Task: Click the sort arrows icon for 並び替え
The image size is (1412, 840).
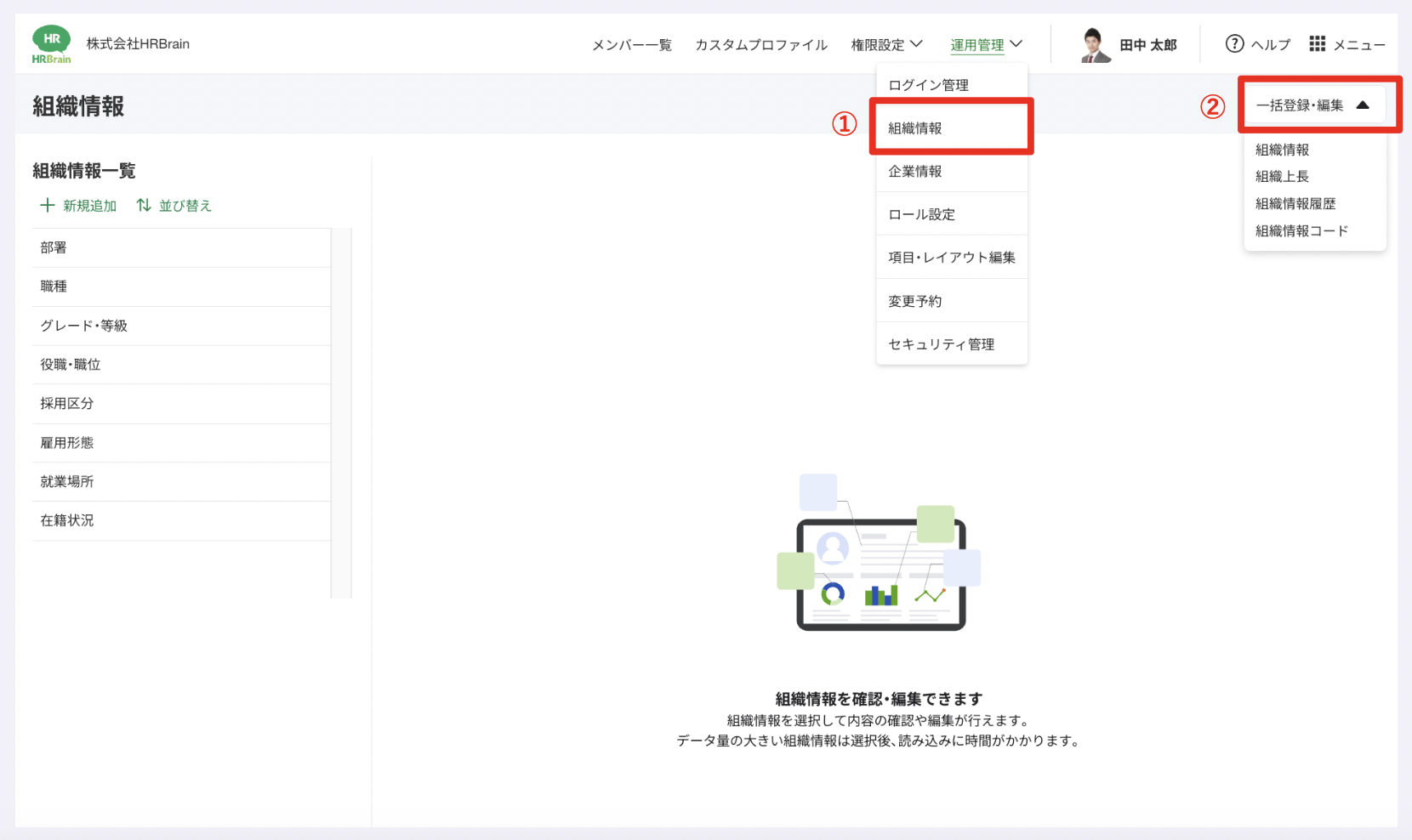Action: 144,206
